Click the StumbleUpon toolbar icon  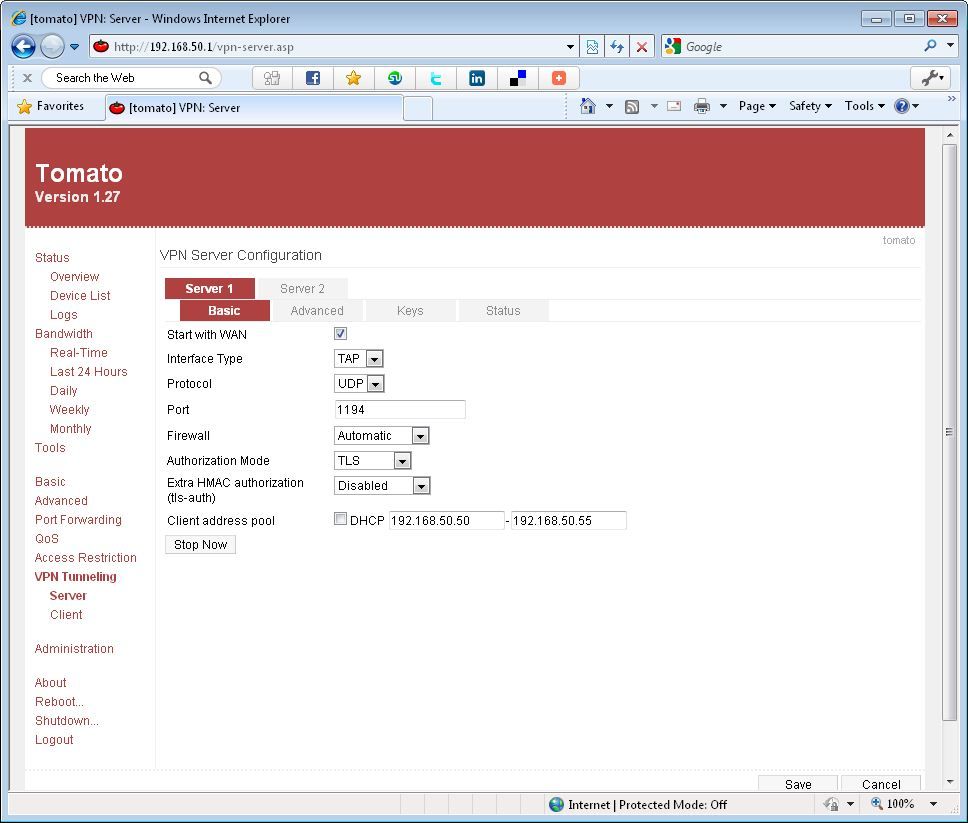tap(395, 78)
